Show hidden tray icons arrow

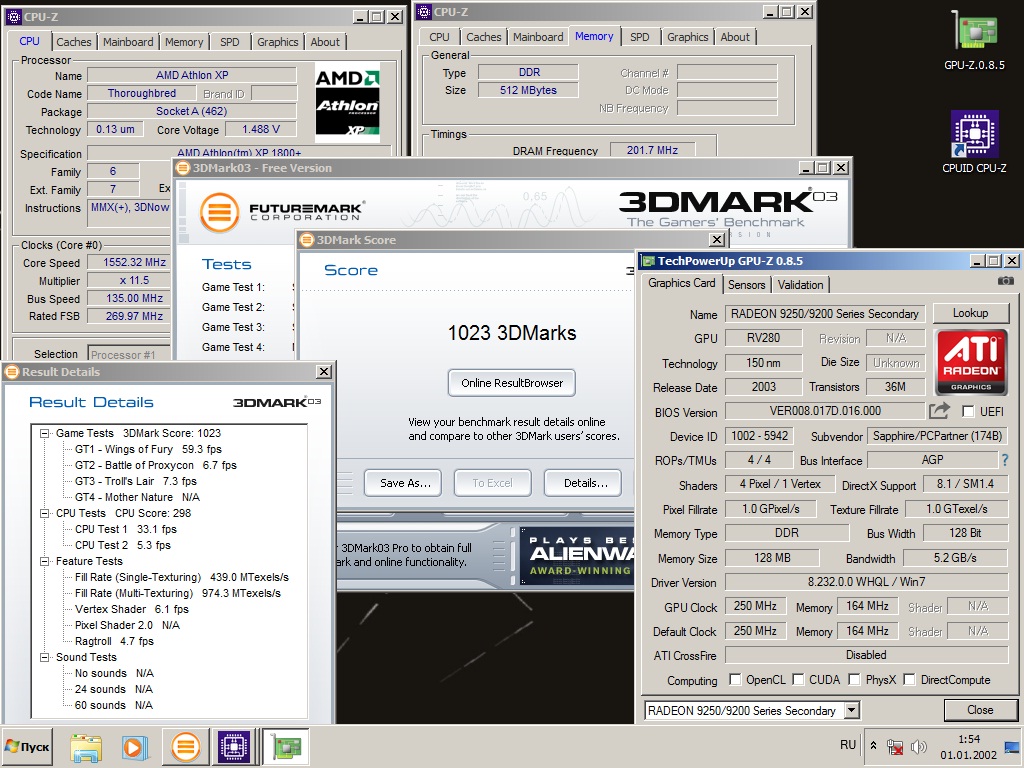pyautogui.click(x=873, y=745)
